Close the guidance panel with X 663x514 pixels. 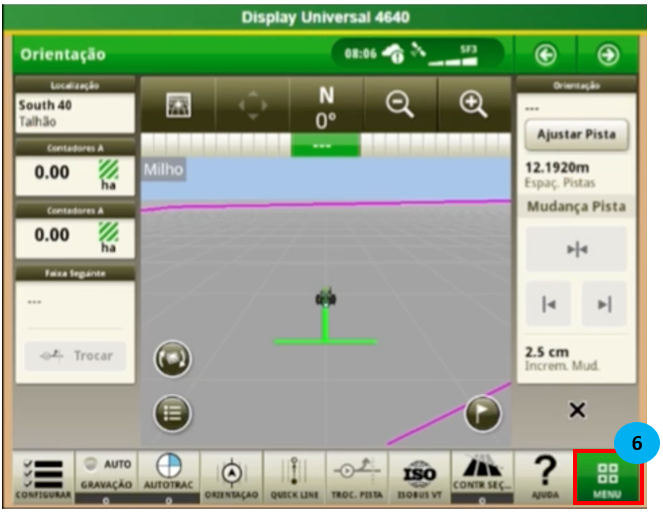pyautogui.click(x=577, y=410)
